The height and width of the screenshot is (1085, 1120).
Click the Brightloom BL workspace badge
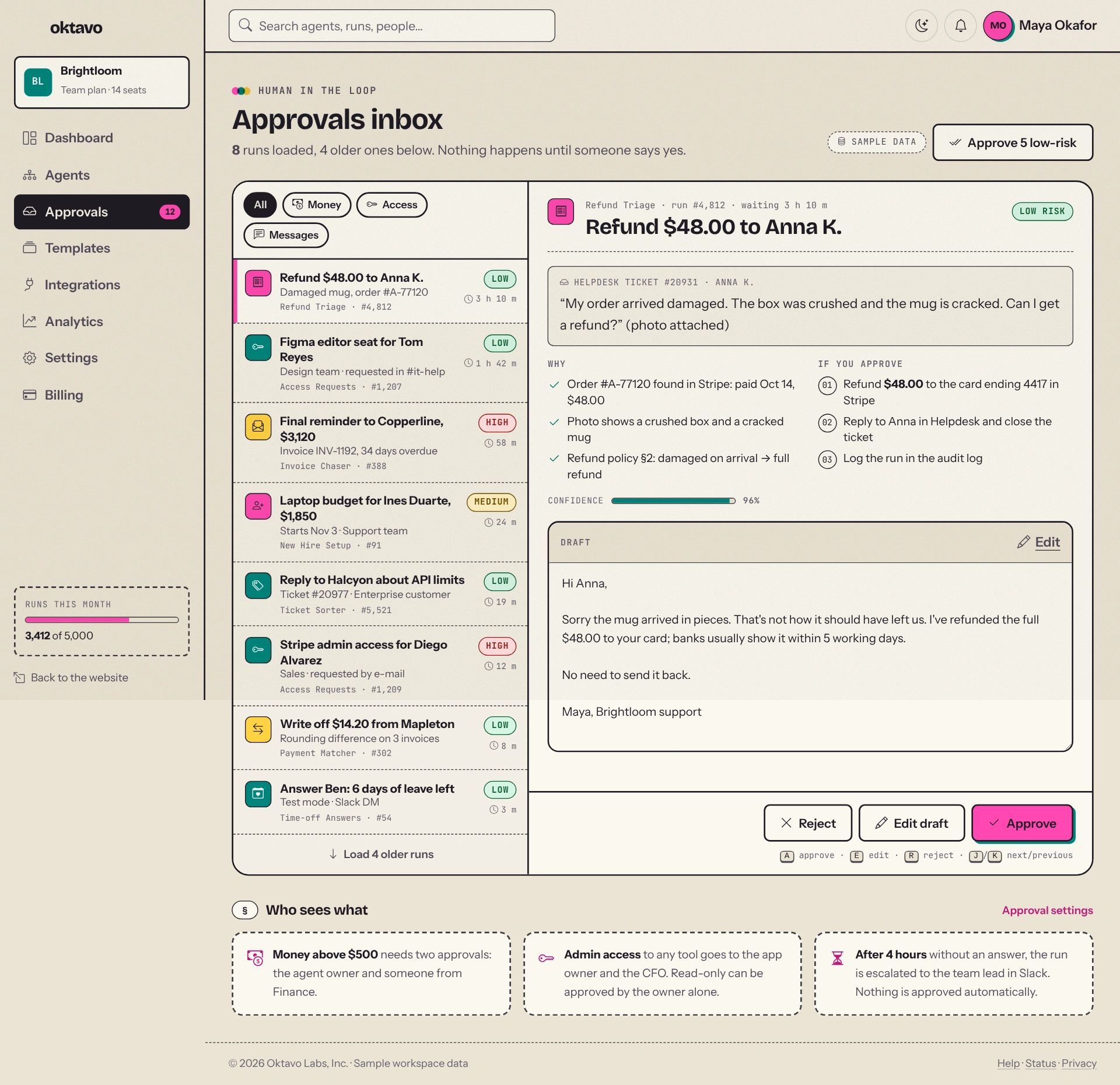click(38, 82)
